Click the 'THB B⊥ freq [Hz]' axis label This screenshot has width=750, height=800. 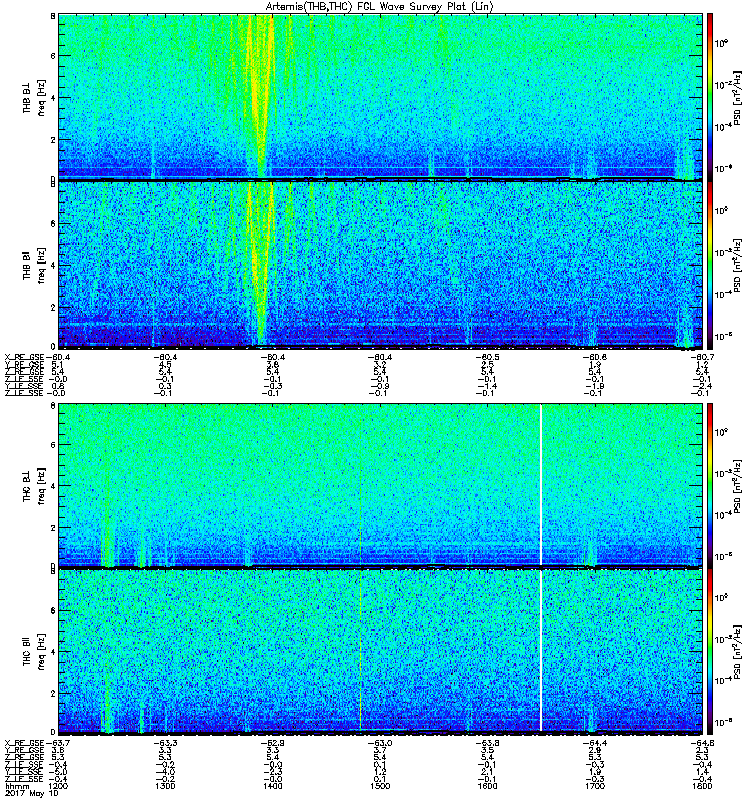(34, 97)
